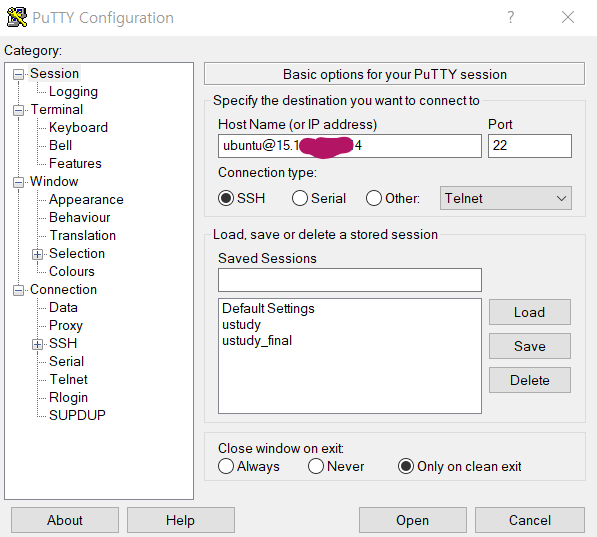597x537 pixels.
Task: Open Serial settings category in tree
Action: (67, 361)
